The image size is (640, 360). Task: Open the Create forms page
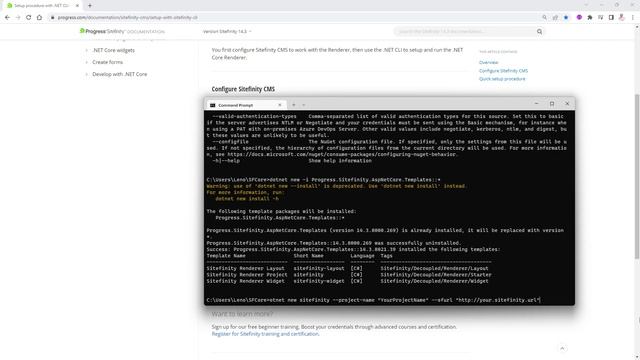pyautogui.click(x=107, y=62)
